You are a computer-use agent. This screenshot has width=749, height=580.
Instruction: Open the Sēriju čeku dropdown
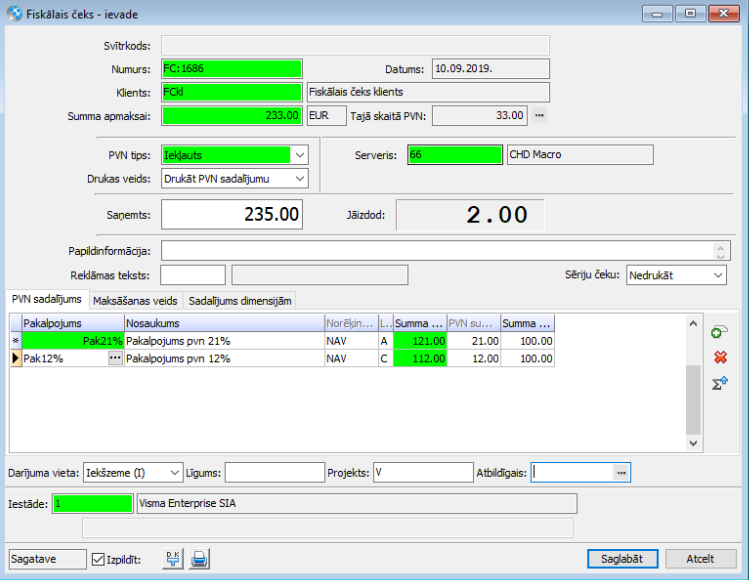click(717, 275)
